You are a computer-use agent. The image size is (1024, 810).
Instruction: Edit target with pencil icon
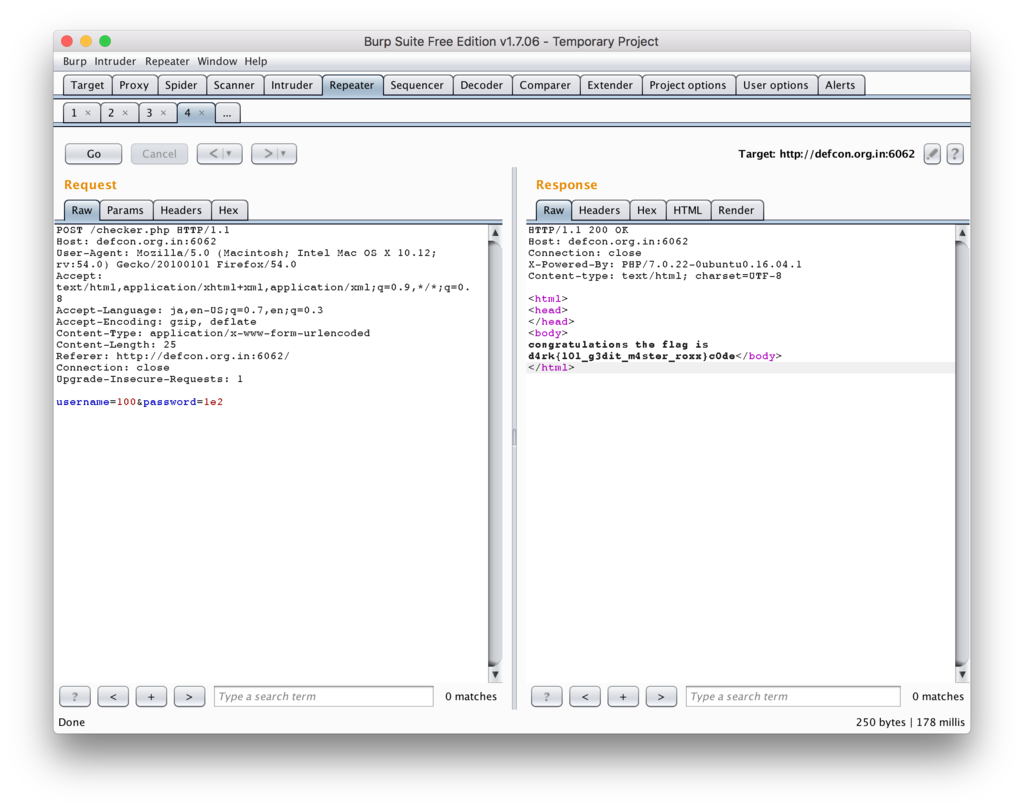pos(932,154)
